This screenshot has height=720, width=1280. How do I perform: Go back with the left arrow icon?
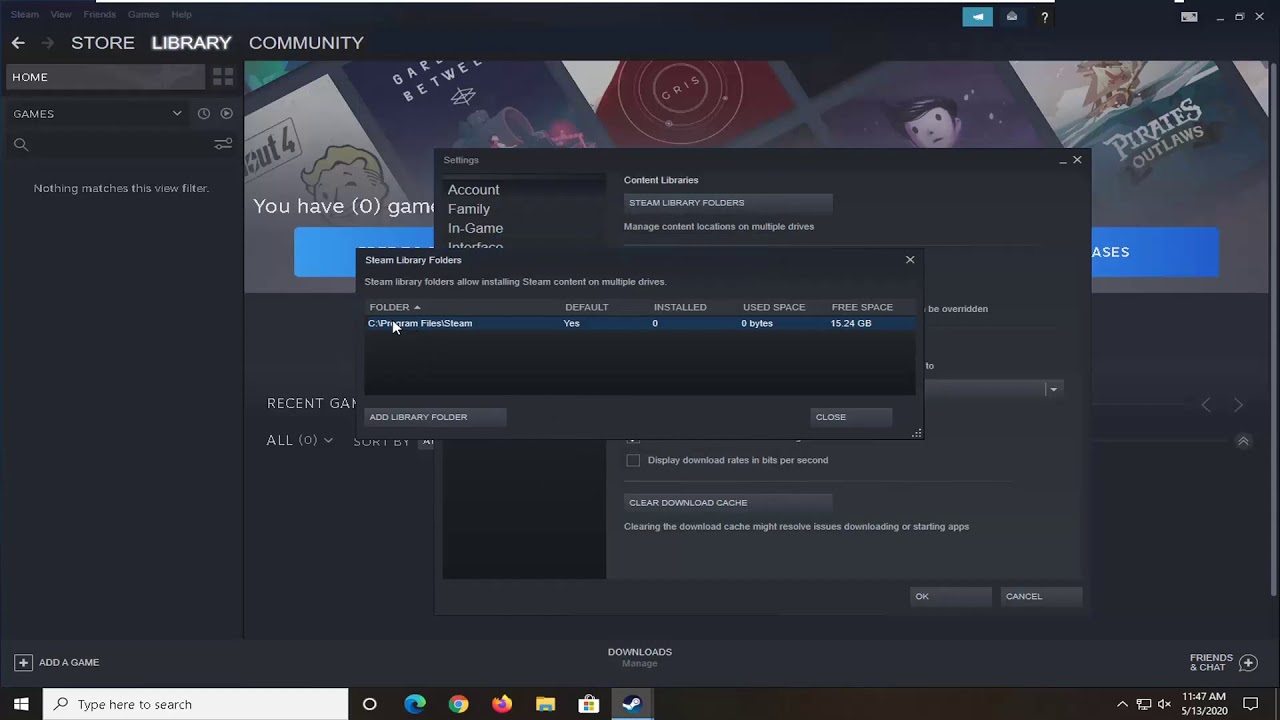coord(18,43)
